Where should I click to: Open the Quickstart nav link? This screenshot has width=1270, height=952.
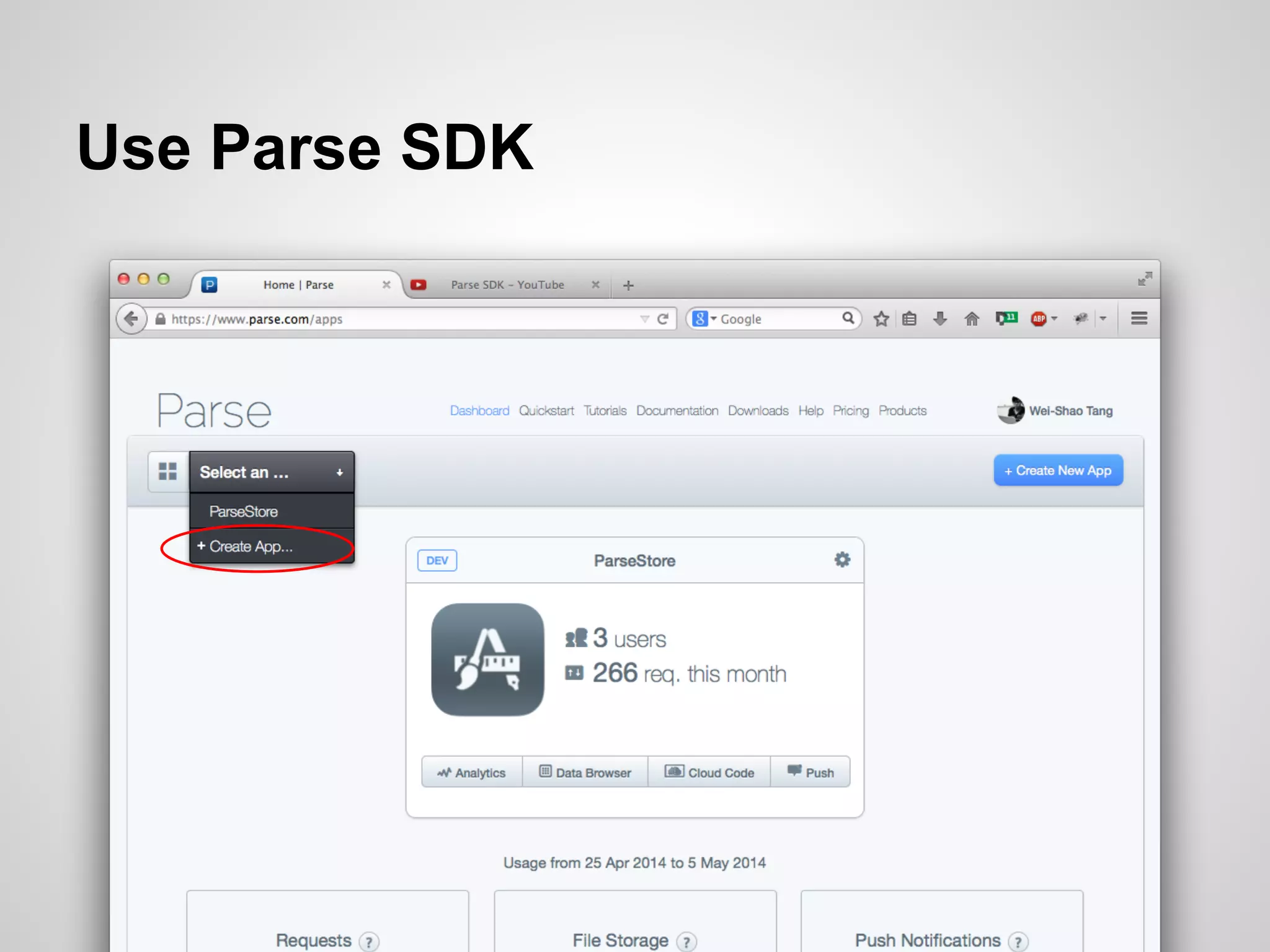[x=546, y=411]
